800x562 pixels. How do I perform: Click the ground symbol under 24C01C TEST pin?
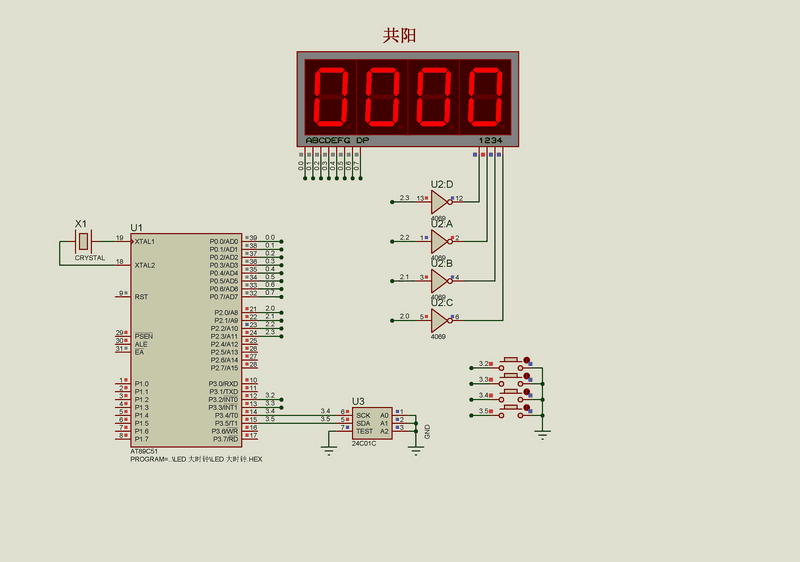pyautogui.click(x=329, y=451)
